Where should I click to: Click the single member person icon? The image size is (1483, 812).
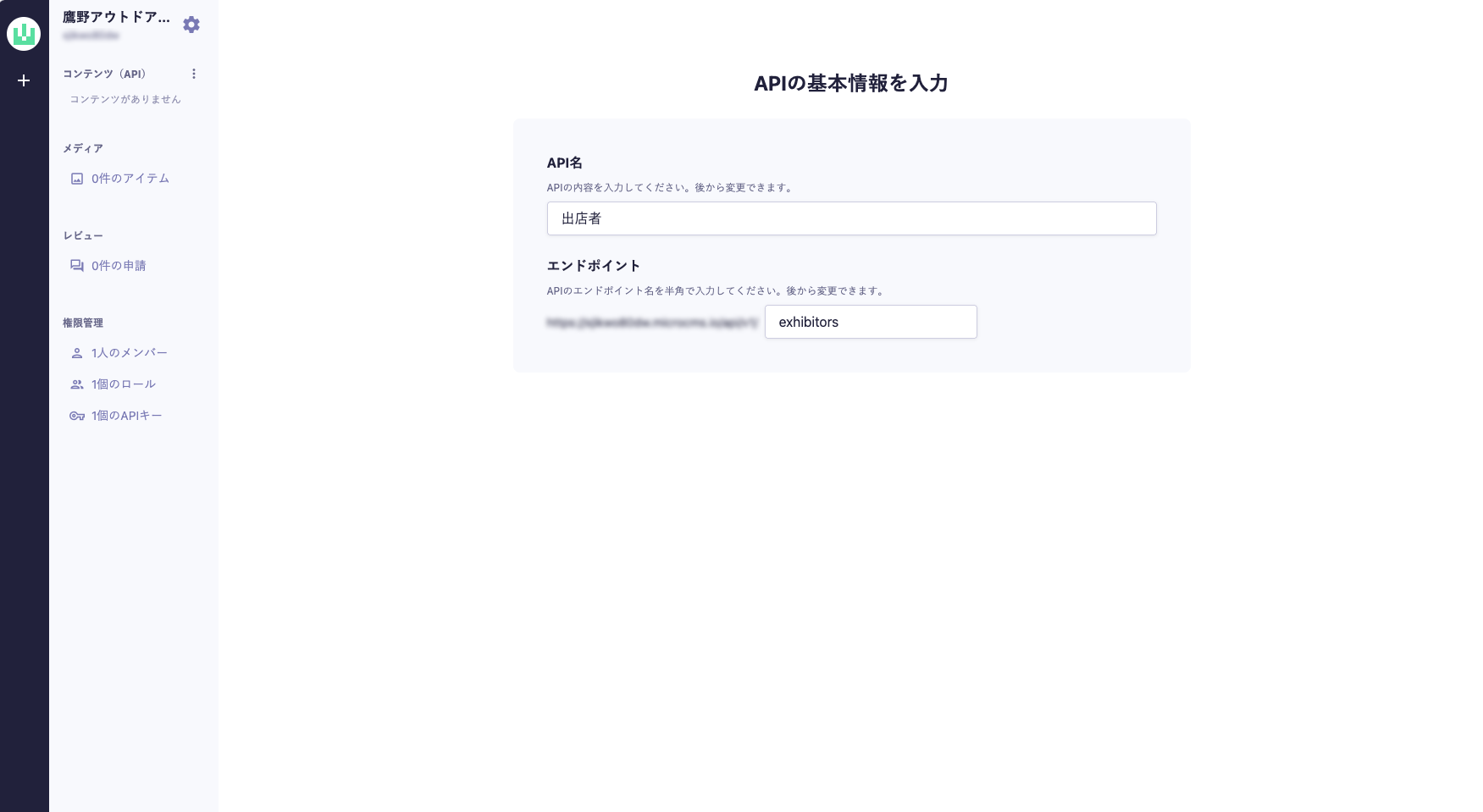point(77,353)
